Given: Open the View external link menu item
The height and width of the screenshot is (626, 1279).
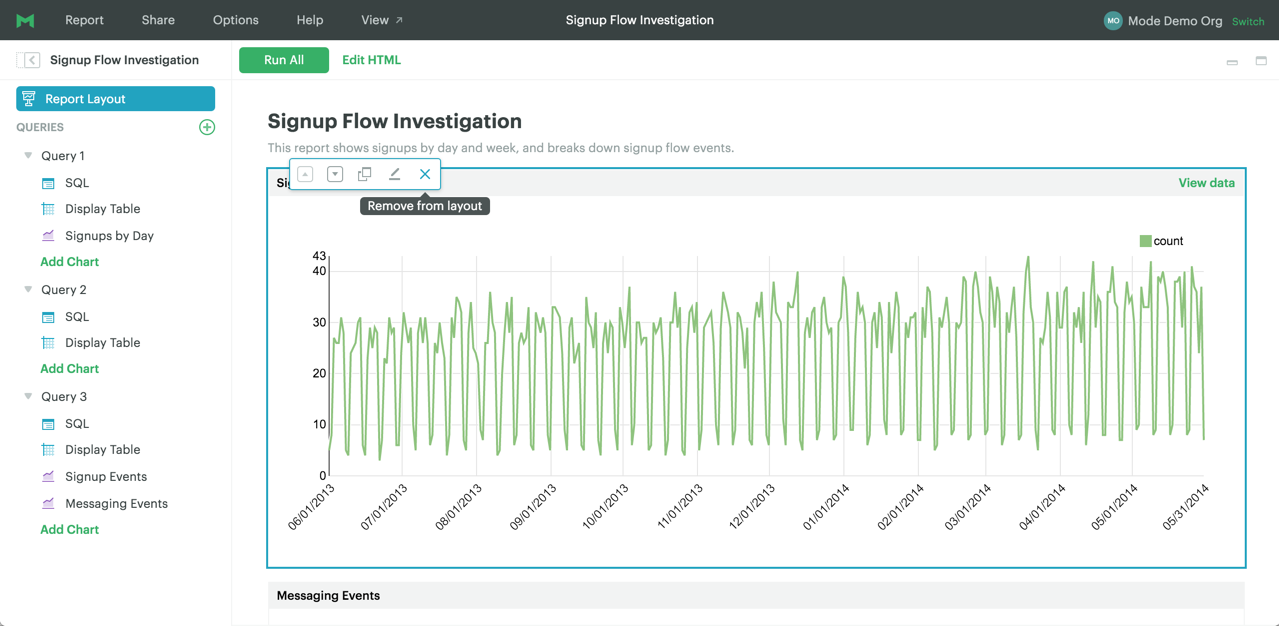Looking at the screenshot, I should (x=382, y=20).
